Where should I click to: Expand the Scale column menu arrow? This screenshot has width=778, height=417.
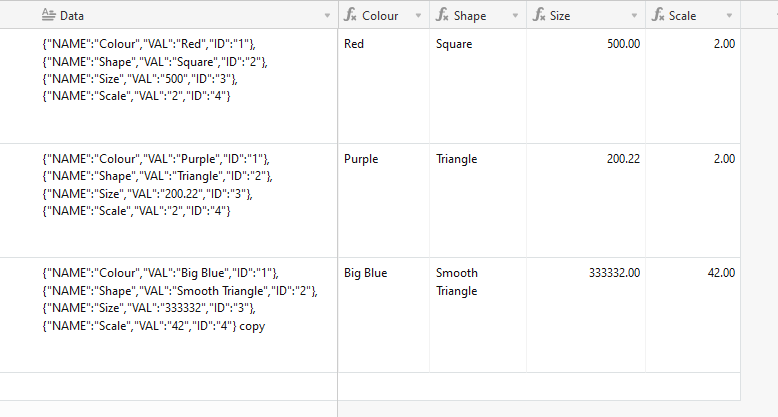(x=729, y=16)
